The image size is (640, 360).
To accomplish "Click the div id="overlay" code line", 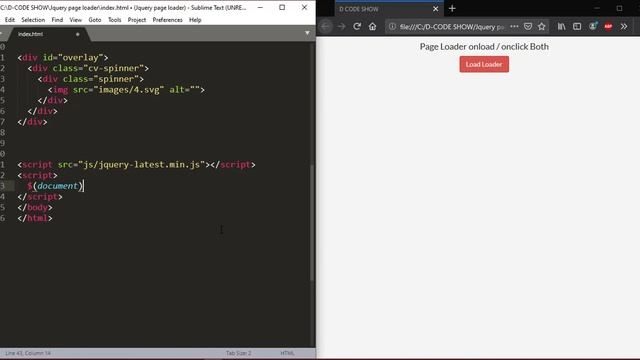I will click(x=63, y=58).
